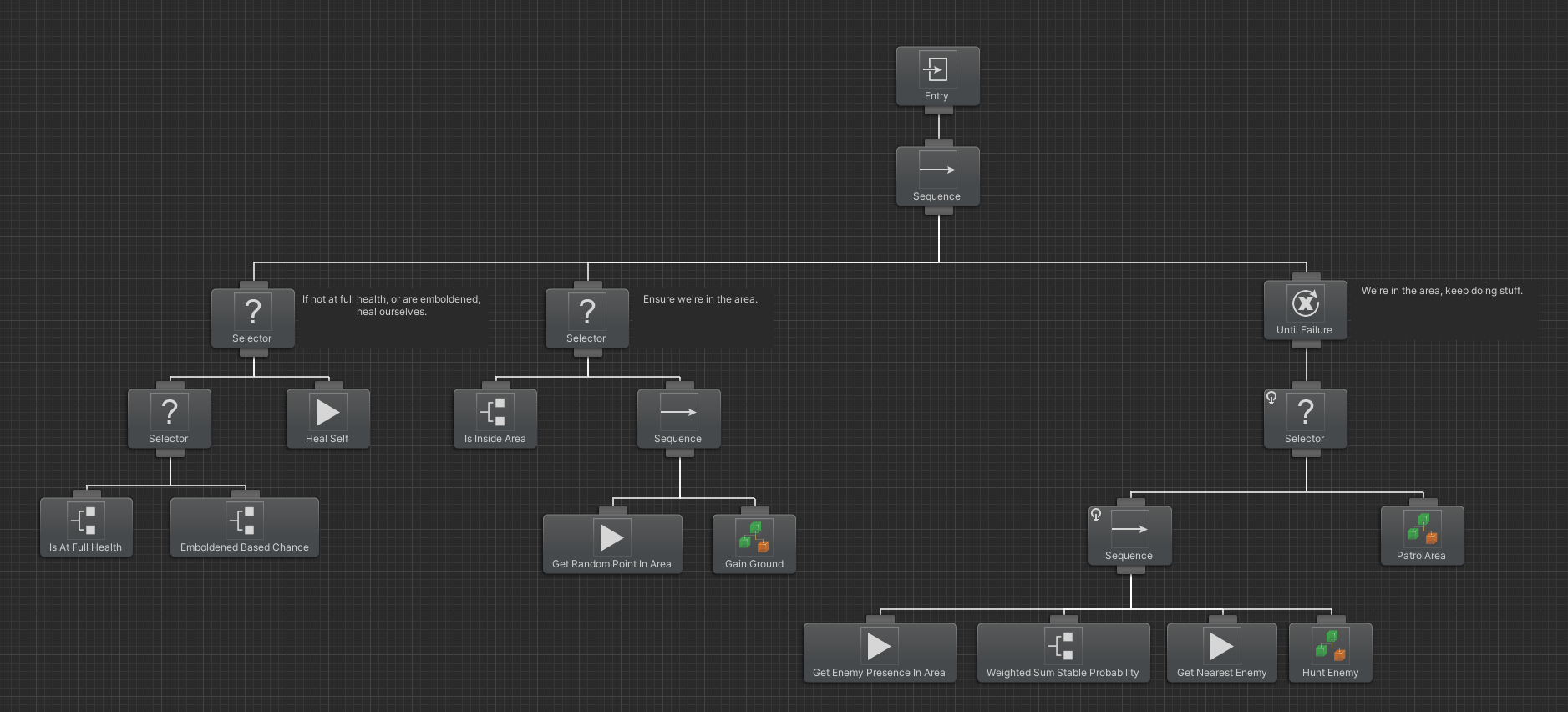Click the "Ensure we're in the area." comment
Image resolution: width=1568 pixels, height=712 pixels.
click(700, 299)
